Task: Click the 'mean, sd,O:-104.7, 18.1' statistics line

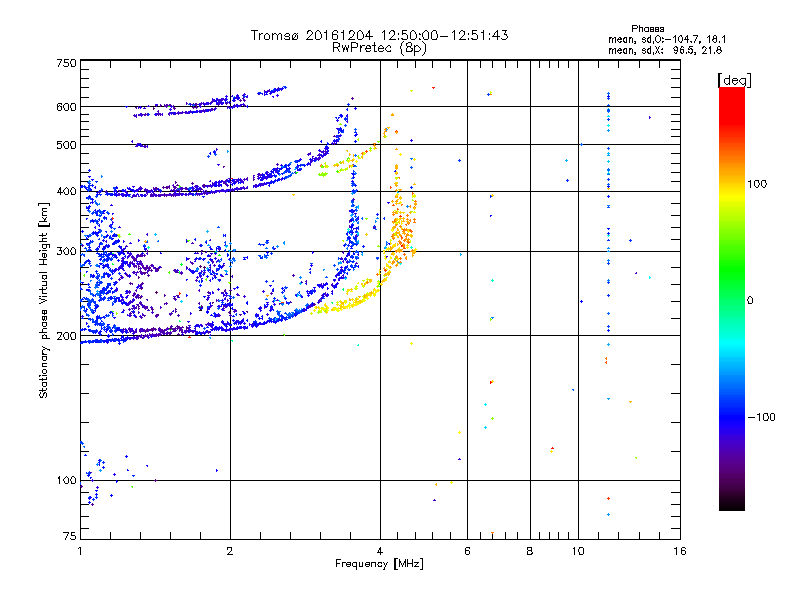Action: click(x=667, y=39)
